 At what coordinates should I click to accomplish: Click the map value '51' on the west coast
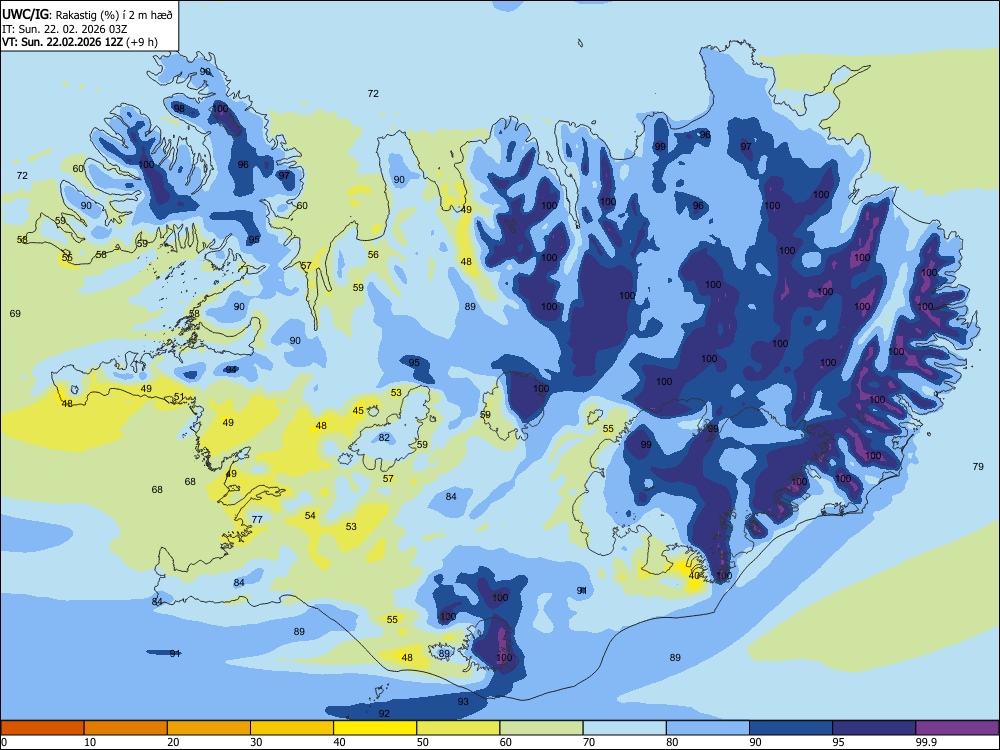tap(179, 397)
